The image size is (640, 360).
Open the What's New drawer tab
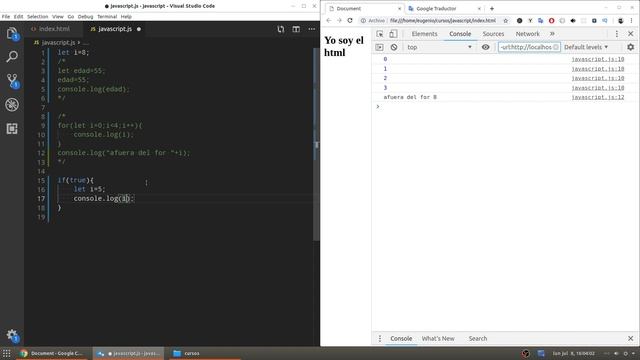438,338
